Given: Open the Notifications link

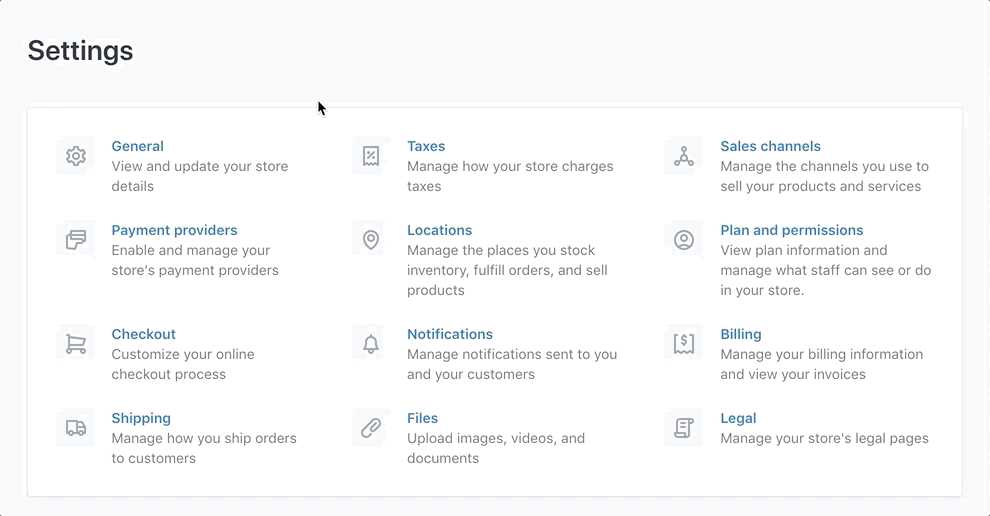Looking at the screenshot, I should [x=450, y=334].
